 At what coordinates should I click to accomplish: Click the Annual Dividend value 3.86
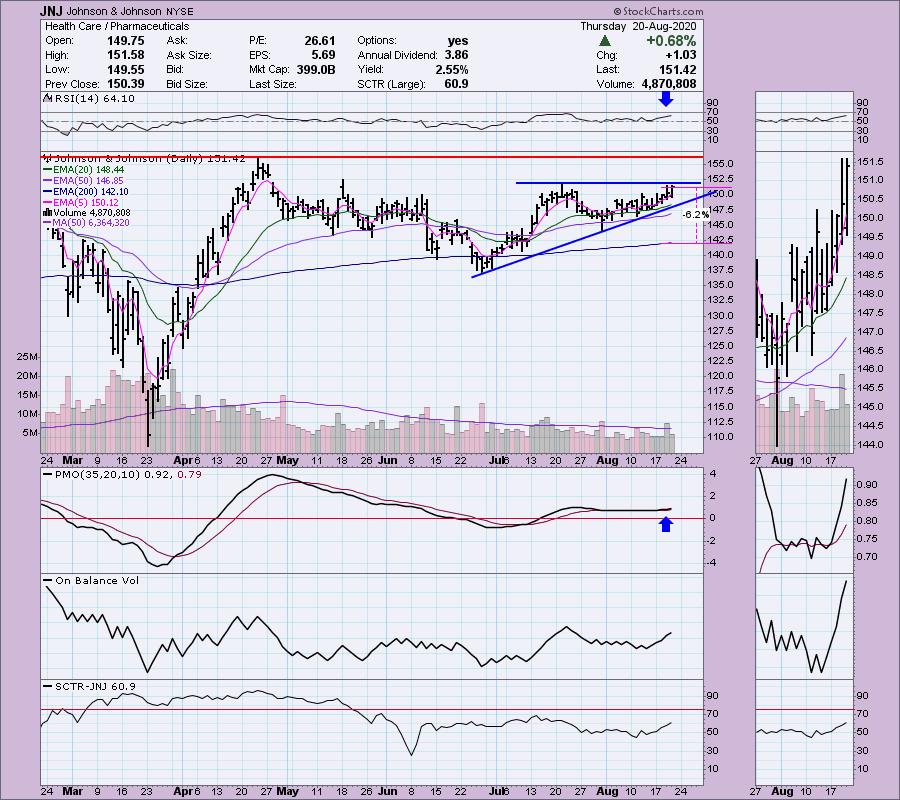pos(456,55)
